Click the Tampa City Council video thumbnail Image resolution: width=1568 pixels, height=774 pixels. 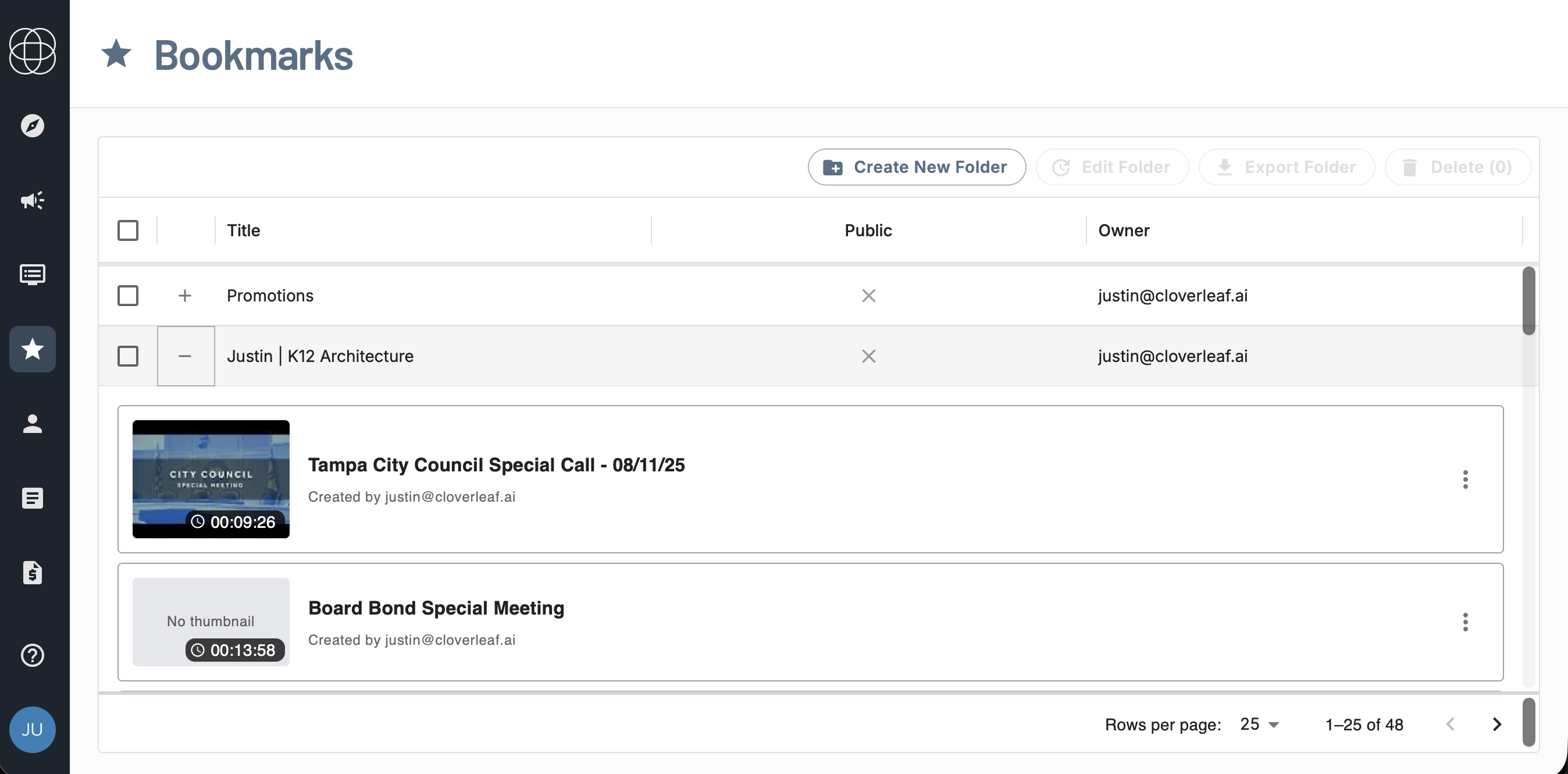(211, 478)
